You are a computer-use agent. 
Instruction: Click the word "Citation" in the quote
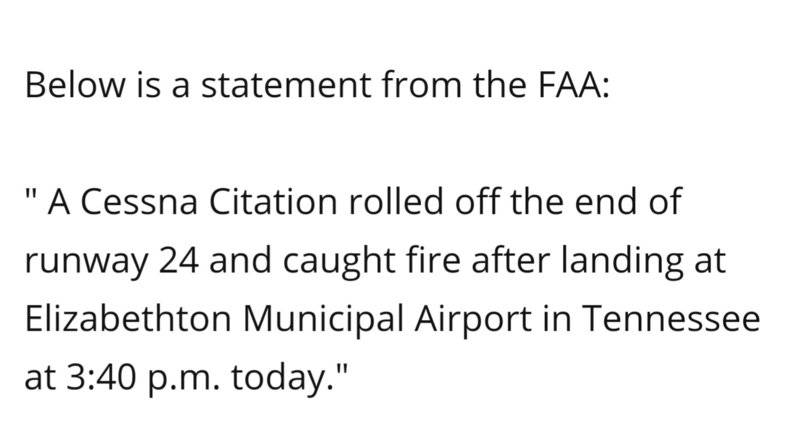273,202
